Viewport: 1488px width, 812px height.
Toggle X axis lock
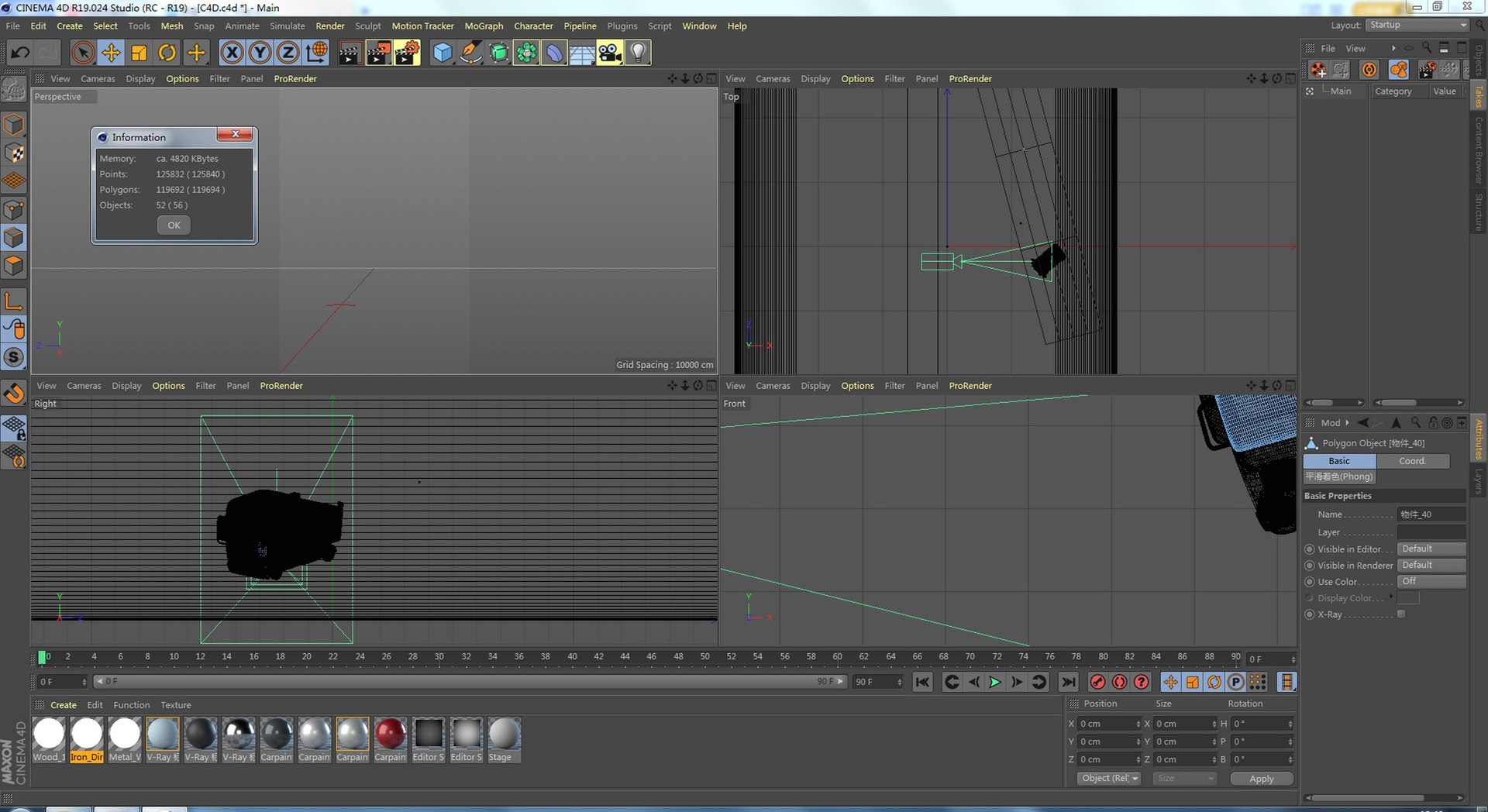pyautogui.click(x=232, y=53)
